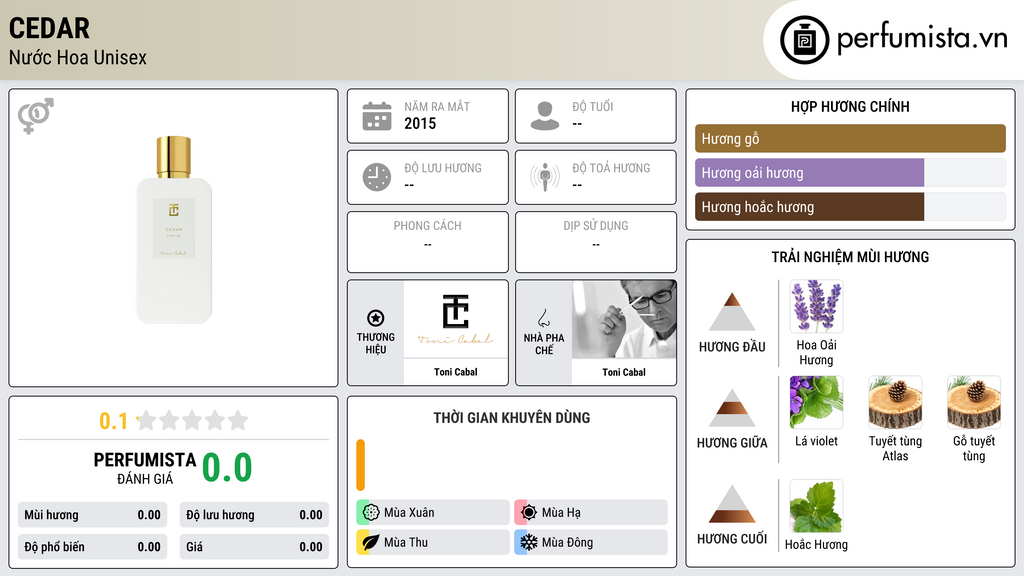
Task: Click the PHONG CÁCH style box
Action: pyautogui.click(x=428, y=242)
